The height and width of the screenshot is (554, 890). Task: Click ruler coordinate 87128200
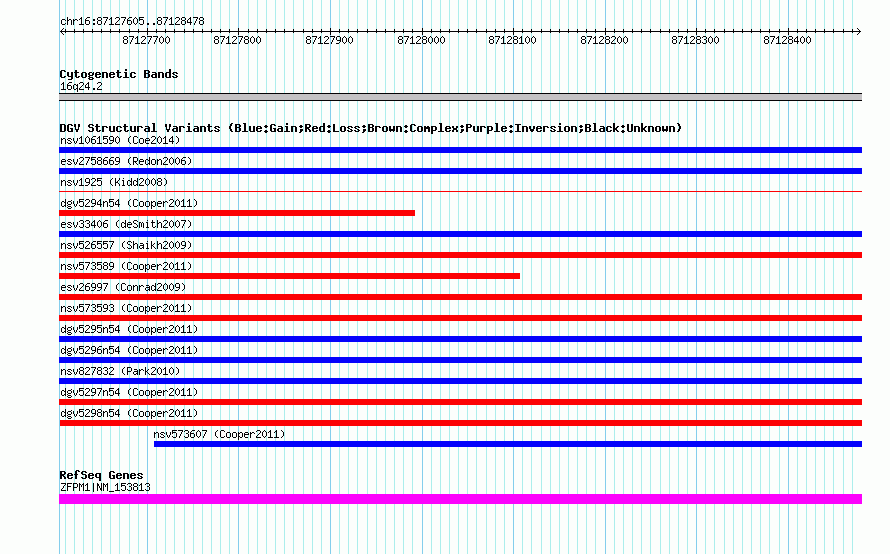pyautogui.click(x=604, y=40)
